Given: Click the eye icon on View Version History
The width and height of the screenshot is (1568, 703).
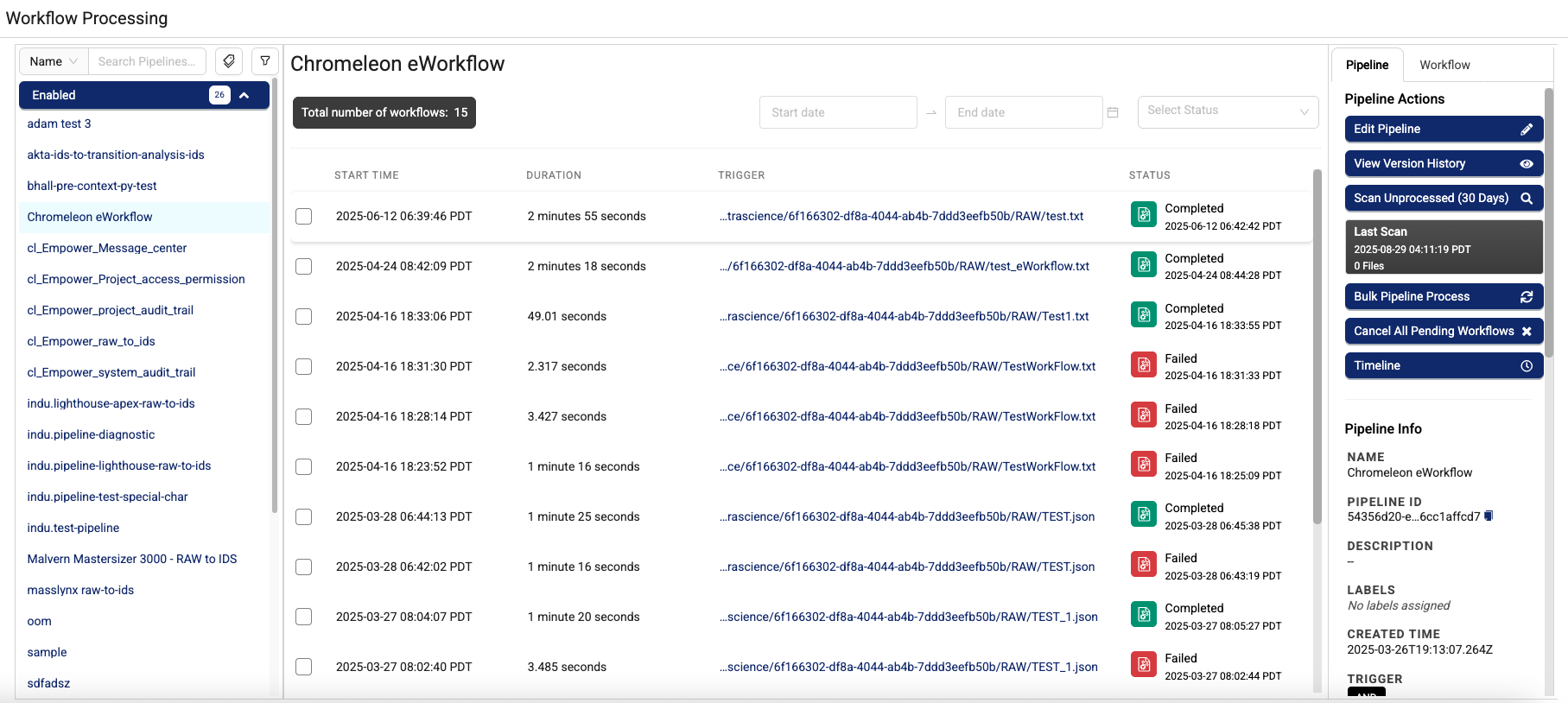Looking at the screenshot, I should point(1527,163).
